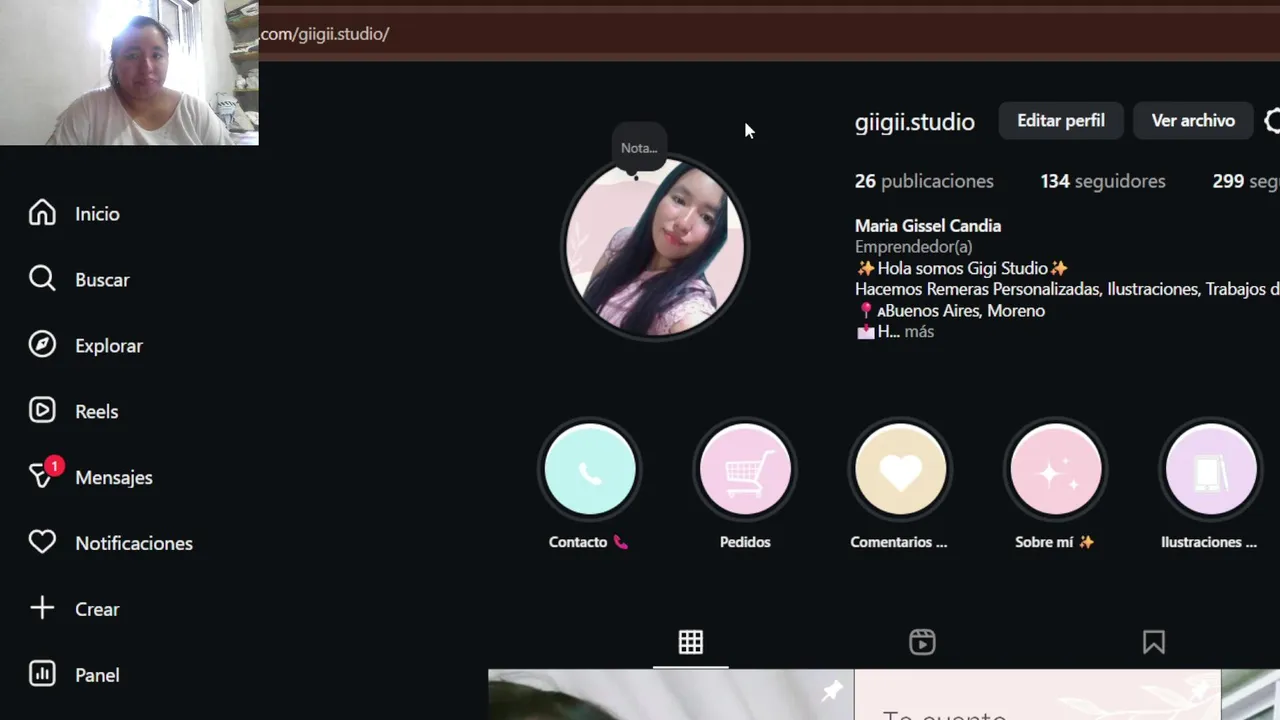
Task: Click the name 'Maria Gissel Candia'
Action: point(928,226)
